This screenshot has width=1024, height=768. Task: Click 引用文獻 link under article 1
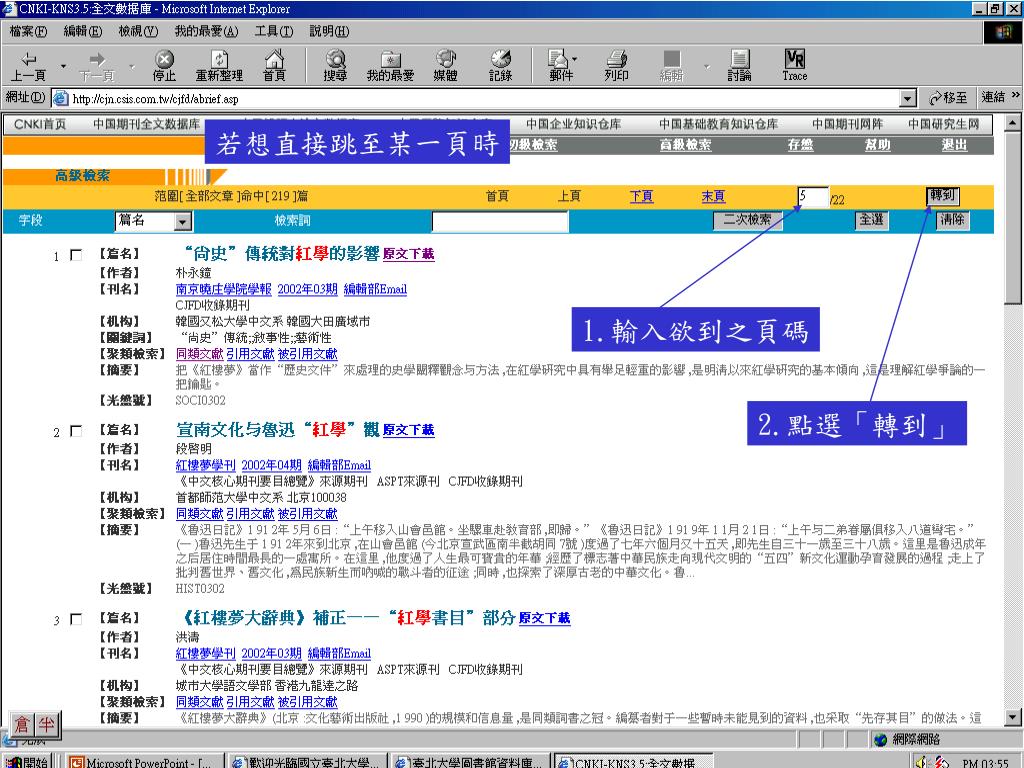tap(250, 354)
